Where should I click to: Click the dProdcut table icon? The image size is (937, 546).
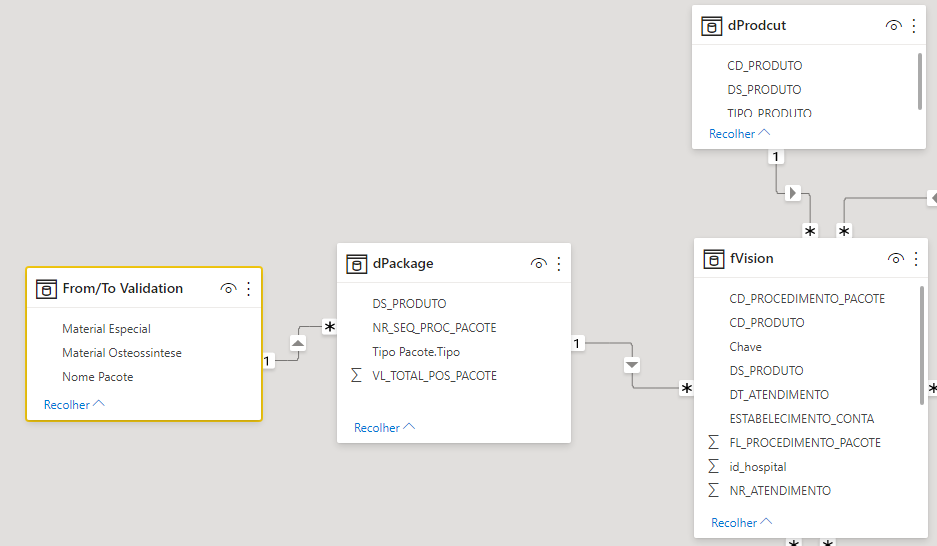pos(711,26)
